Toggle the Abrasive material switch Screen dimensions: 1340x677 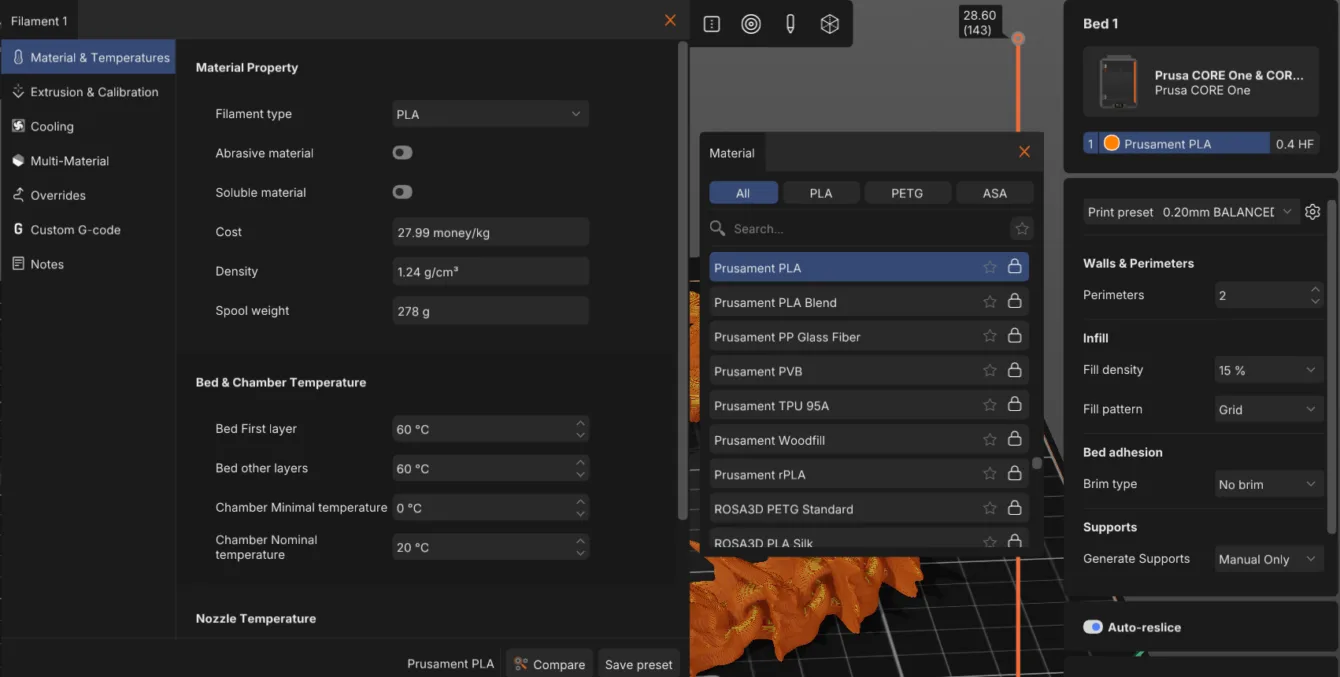tap(402, 153)
